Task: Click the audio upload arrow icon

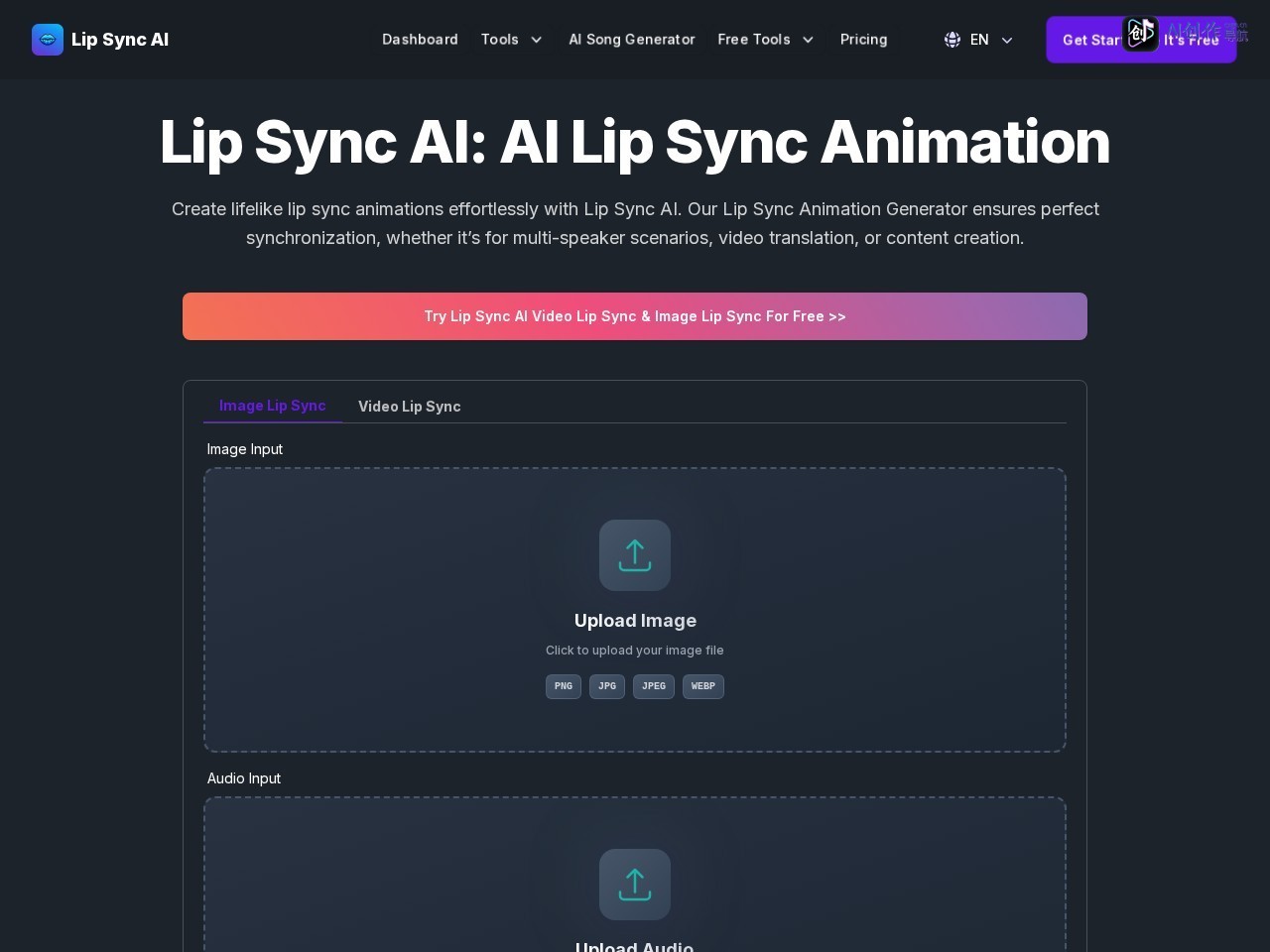Action: (x=635, y=885)
